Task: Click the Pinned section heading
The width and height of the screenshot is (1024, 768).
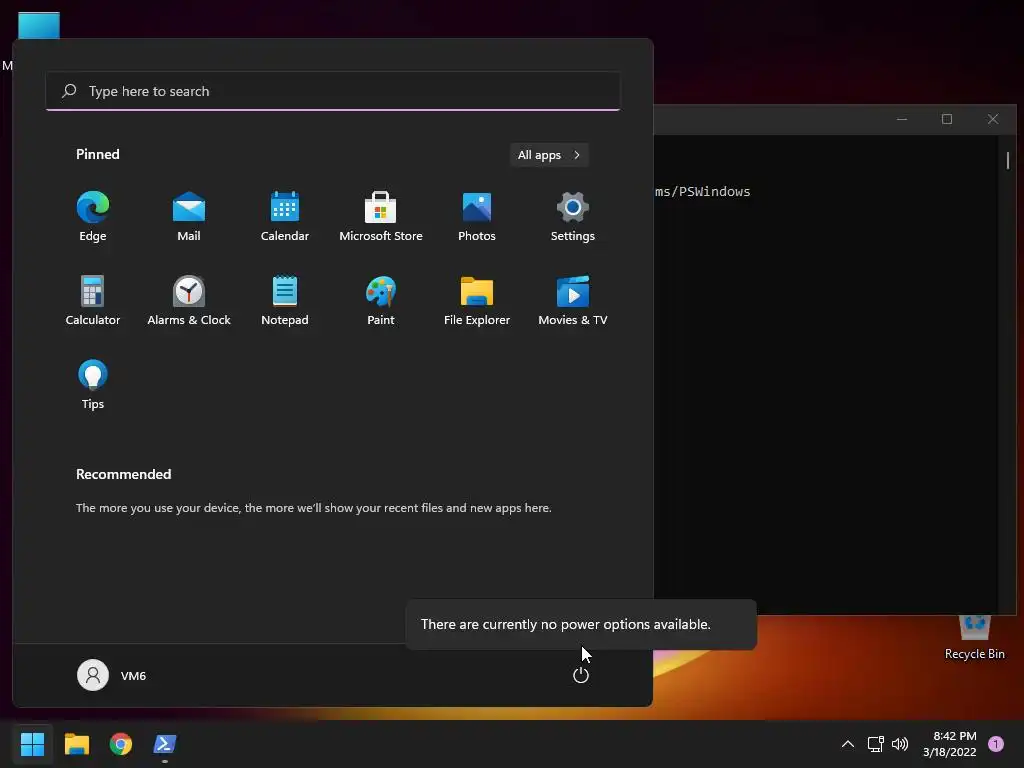Action: 98,154
